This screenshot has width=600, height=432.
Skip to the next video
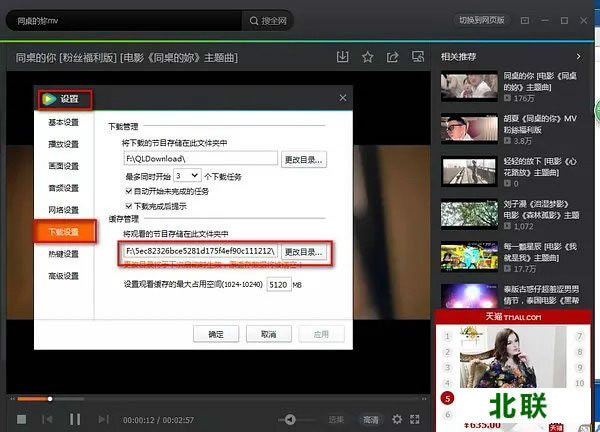click(103, 419)
